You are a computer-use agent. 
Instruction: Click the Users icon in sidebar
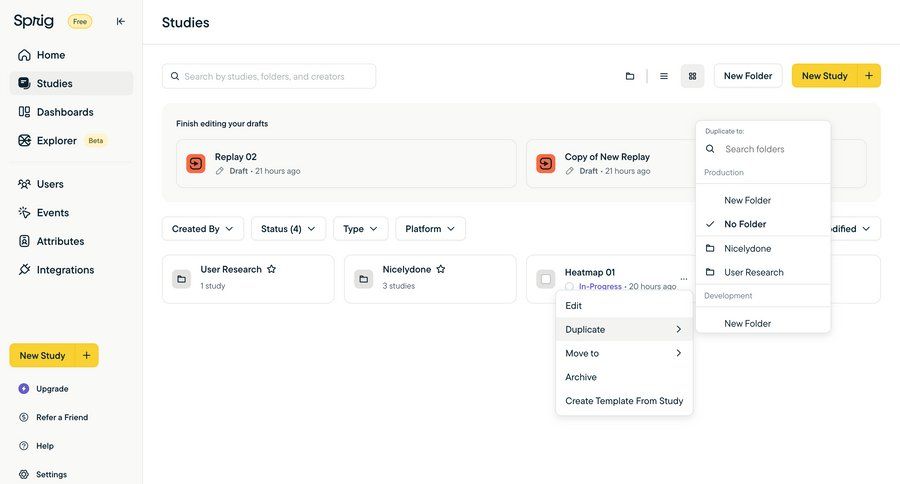click(24, 184)
